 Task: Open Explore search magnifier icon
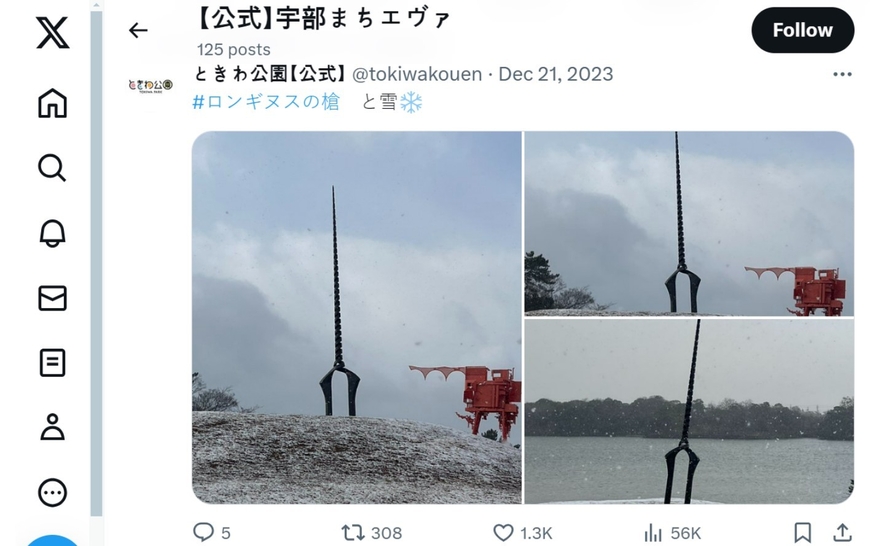[53, 168]
